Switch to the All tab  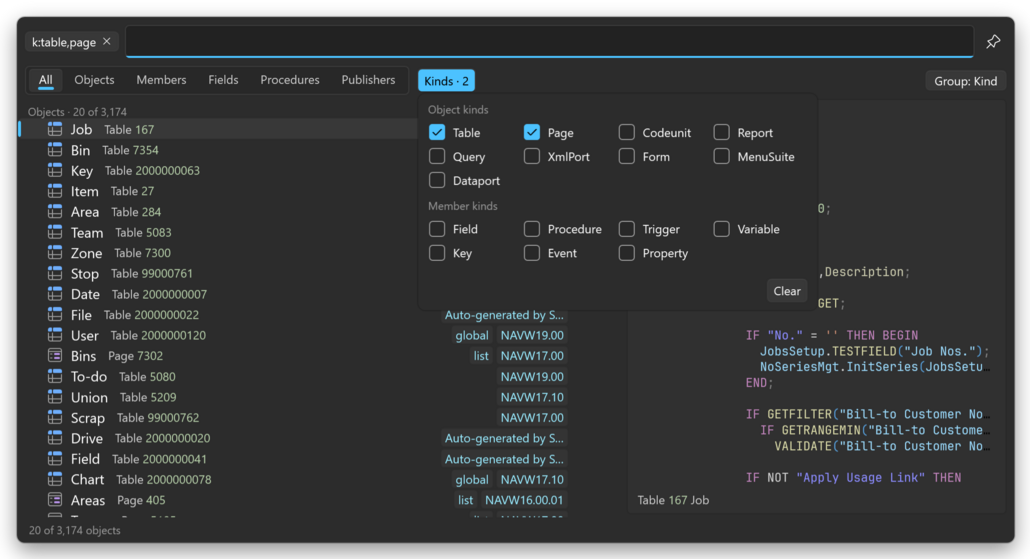pyautogui.click(x=45, y=80)
